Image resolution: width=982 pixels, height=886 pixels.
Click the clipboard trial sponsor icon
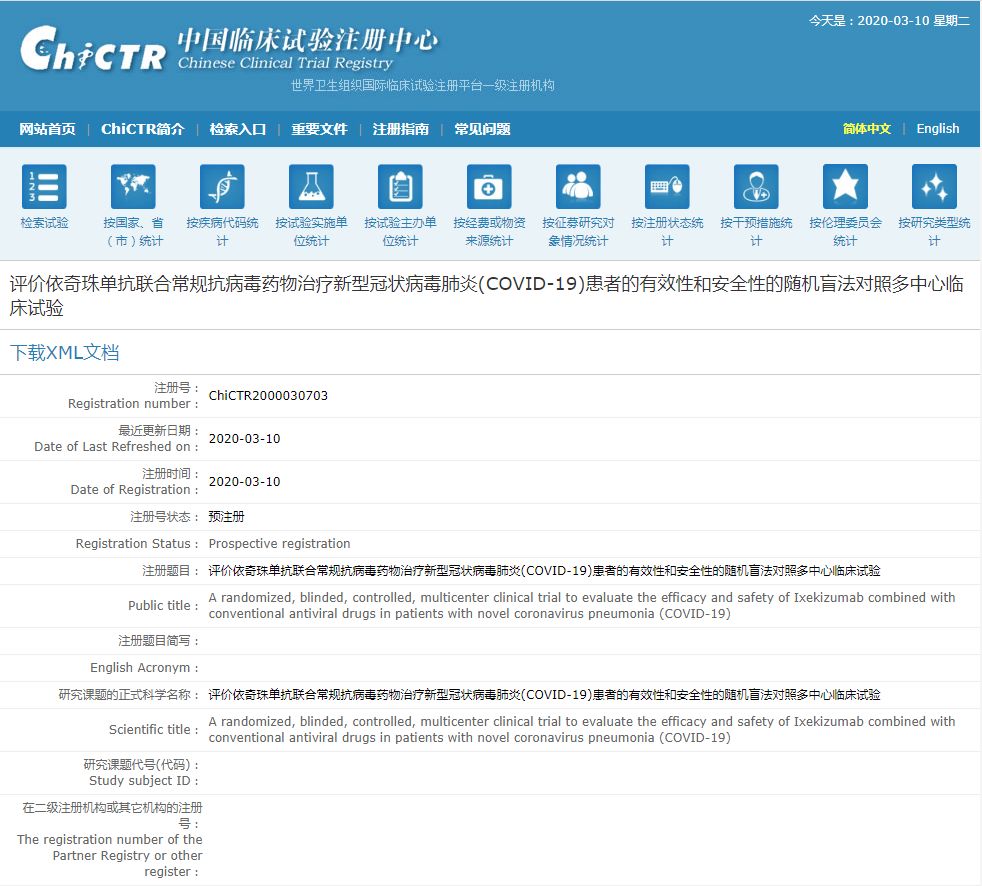tap(400, 187)
